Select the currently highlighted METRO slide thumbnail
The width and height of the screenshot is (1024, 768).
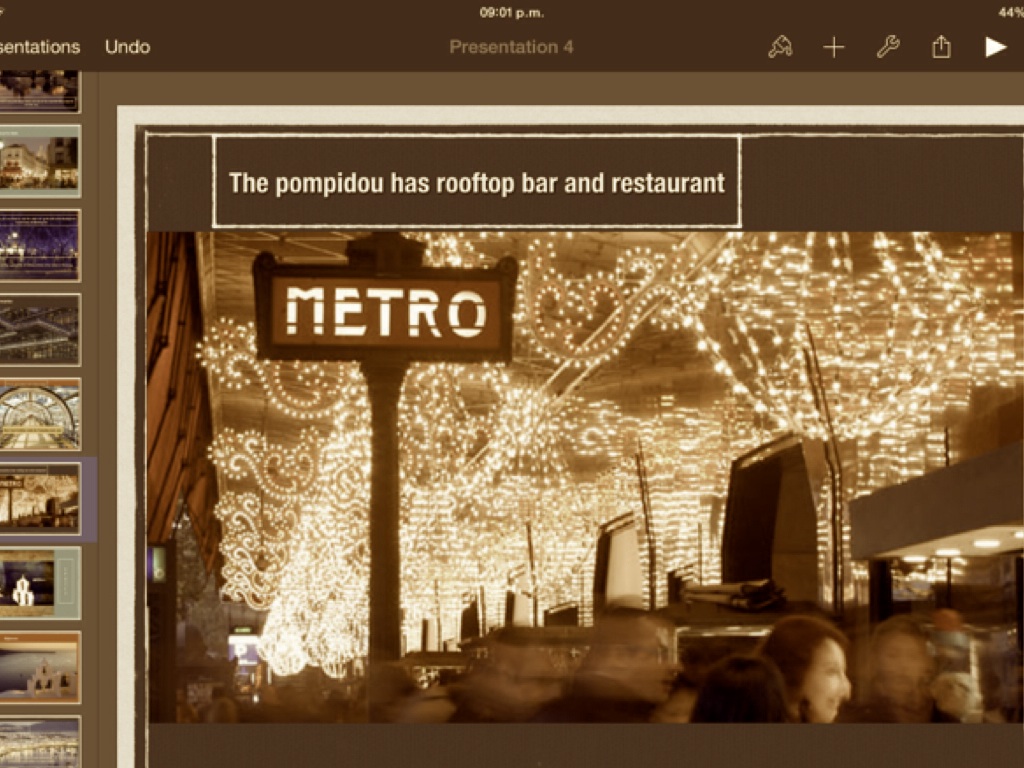pos(39,498)
